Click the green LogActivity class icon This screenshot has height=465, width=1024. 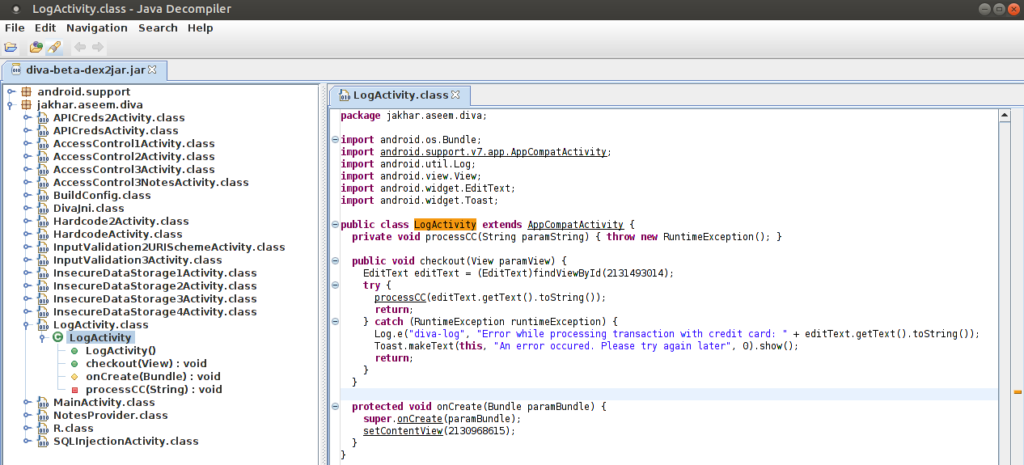[58, 338]
